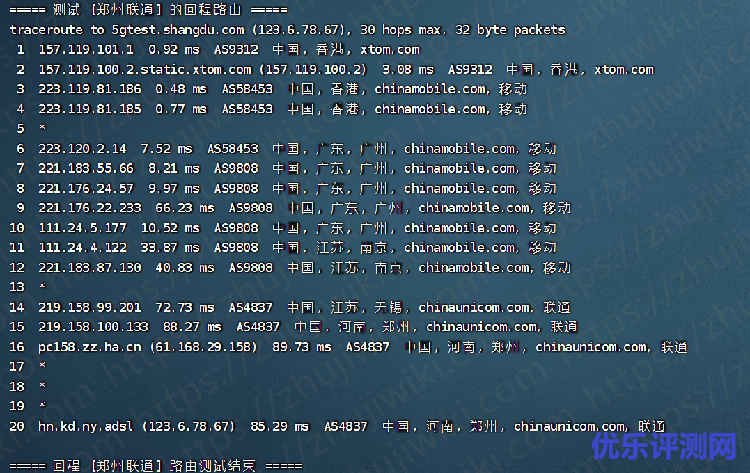The image size is (750, 473).
Task: Select IP 221.183.55.66 in hop 7
Action: click(86, 168)
